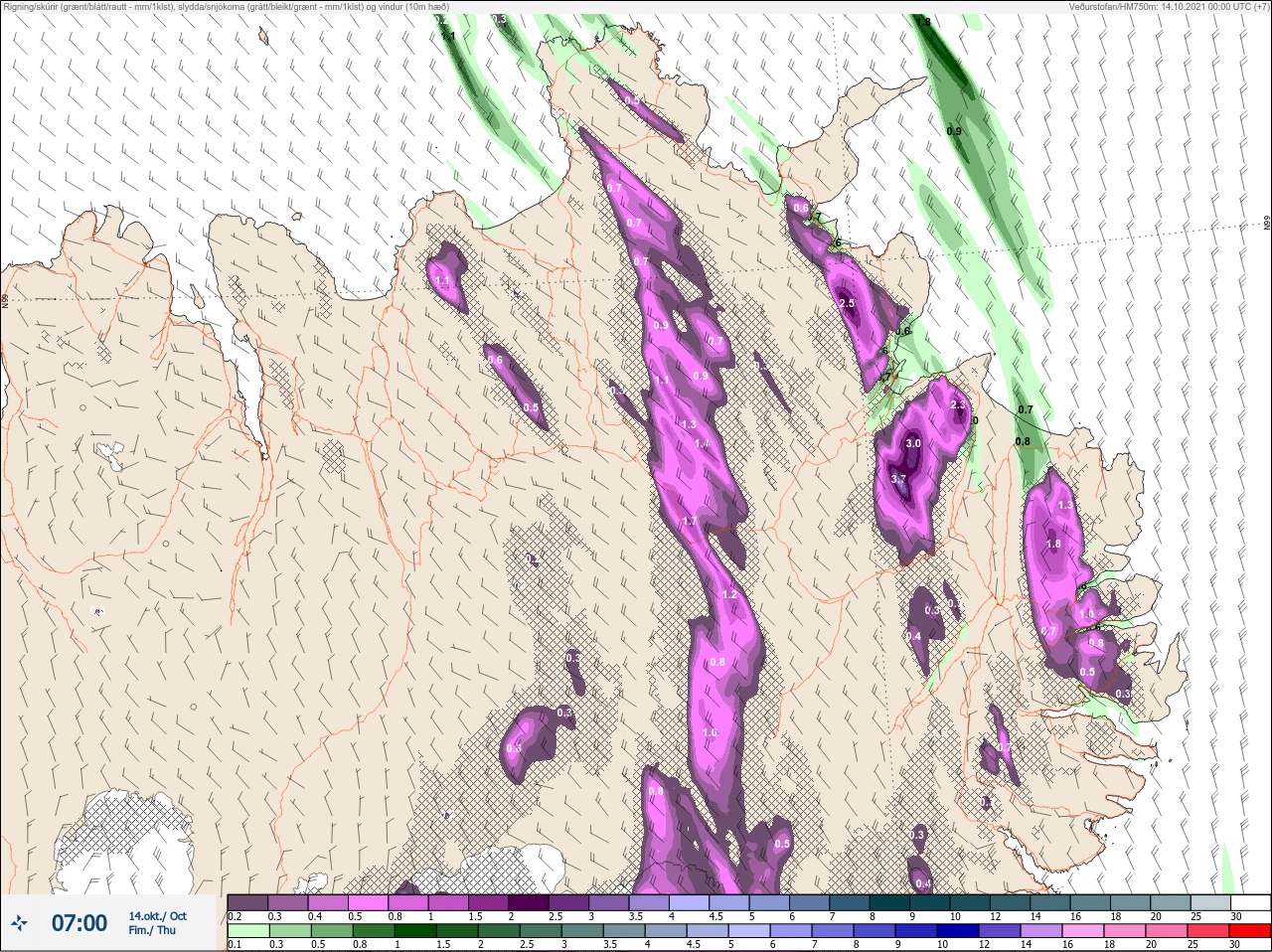Click the 1.7 precipitation value on the map

[x=690, y=522]
